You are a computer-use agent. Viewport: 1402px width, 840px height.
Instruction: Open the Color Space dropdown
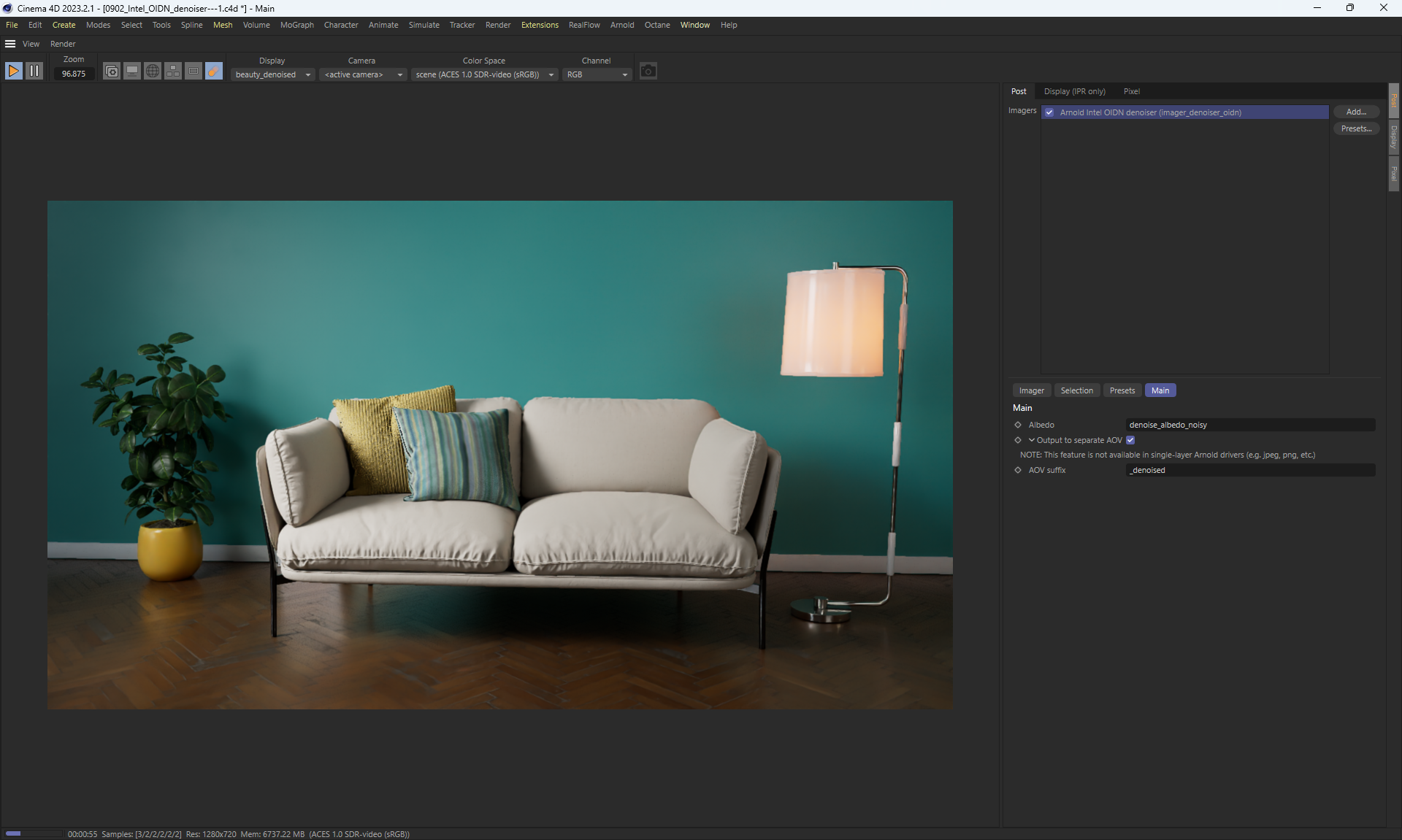(485, 74)
